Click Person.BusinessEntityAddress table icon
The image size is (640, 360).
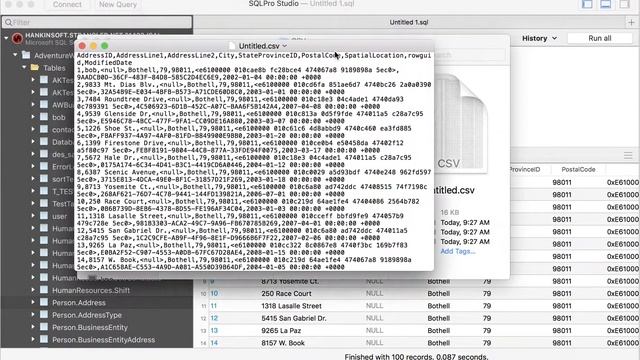[x=44, y=339]
